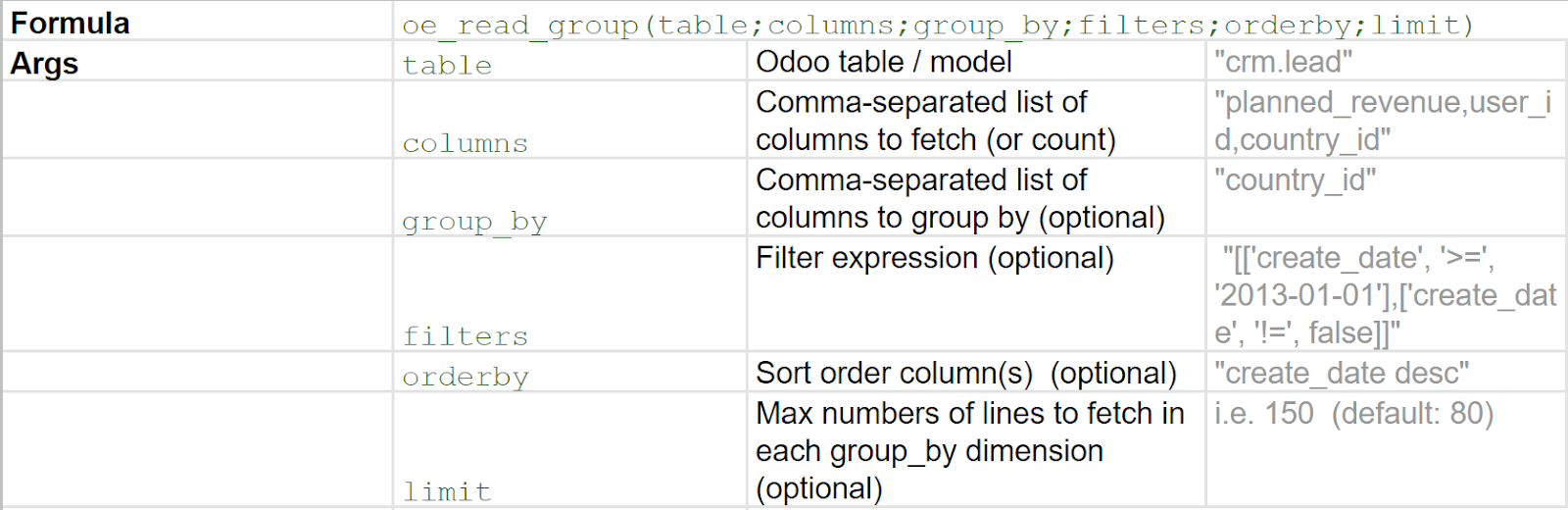1568x510 pixels.
Task: Select the 'i.e. 150 (default: 80)' cell
Action: click(x=1353, y=414)
